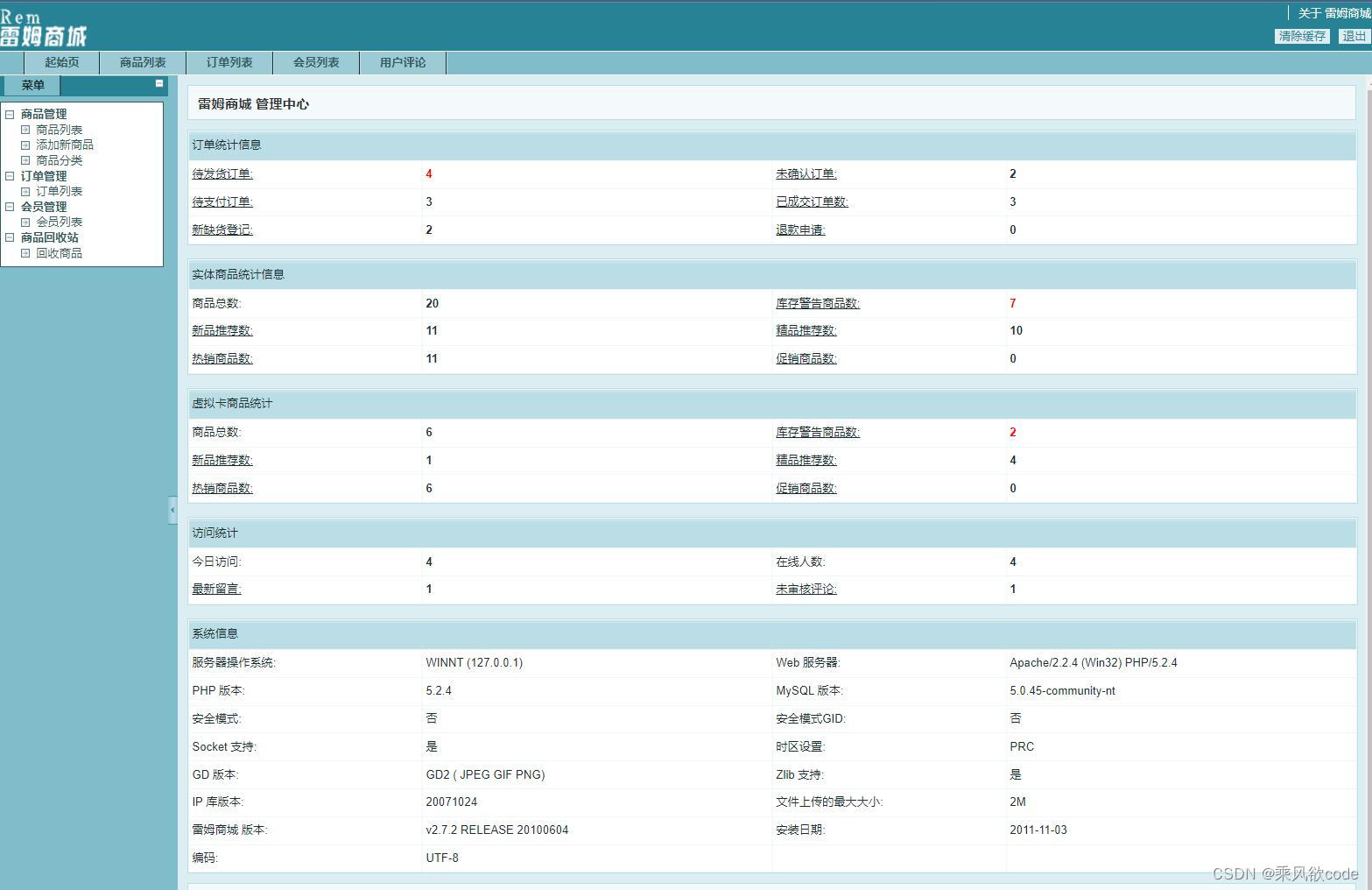Screen dimensions: 1372x890
Task: Click the icon beside 订单列表 in the tree
Action: point(25,191)
